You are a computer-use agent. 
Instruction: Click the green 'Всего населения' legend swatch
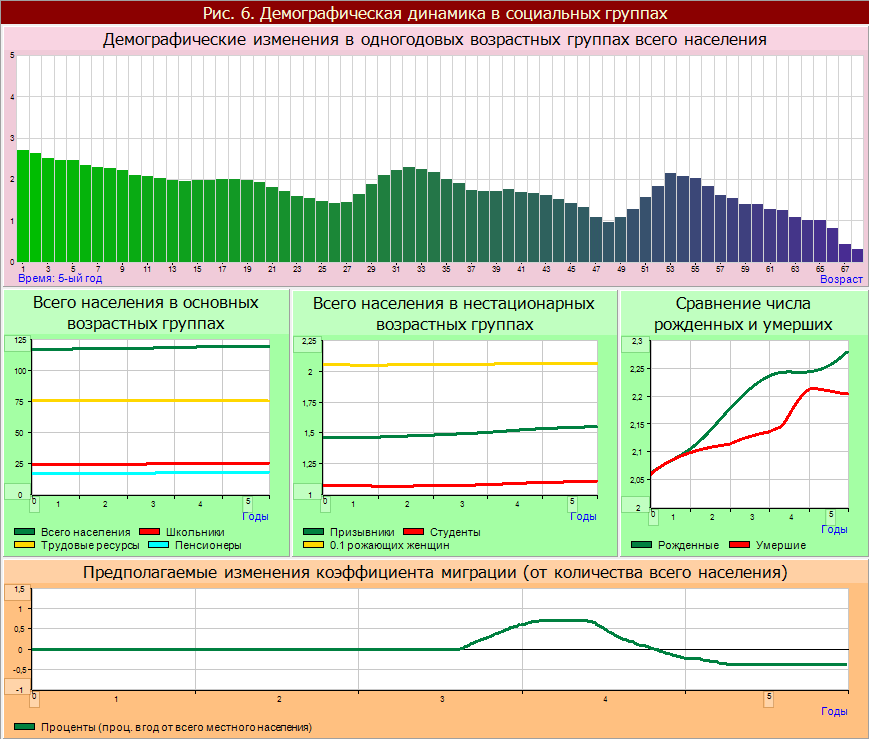(x=24, y=532)
